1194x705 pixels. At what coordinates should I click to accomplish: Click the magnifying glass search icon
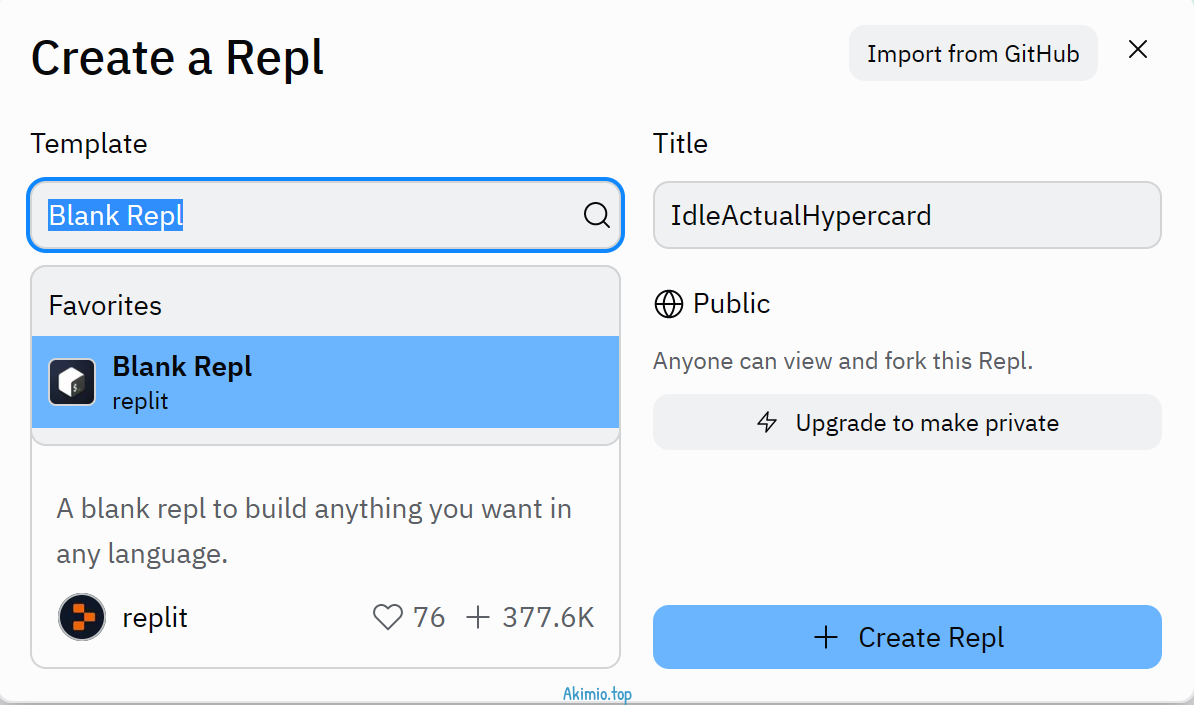(597, 215)
